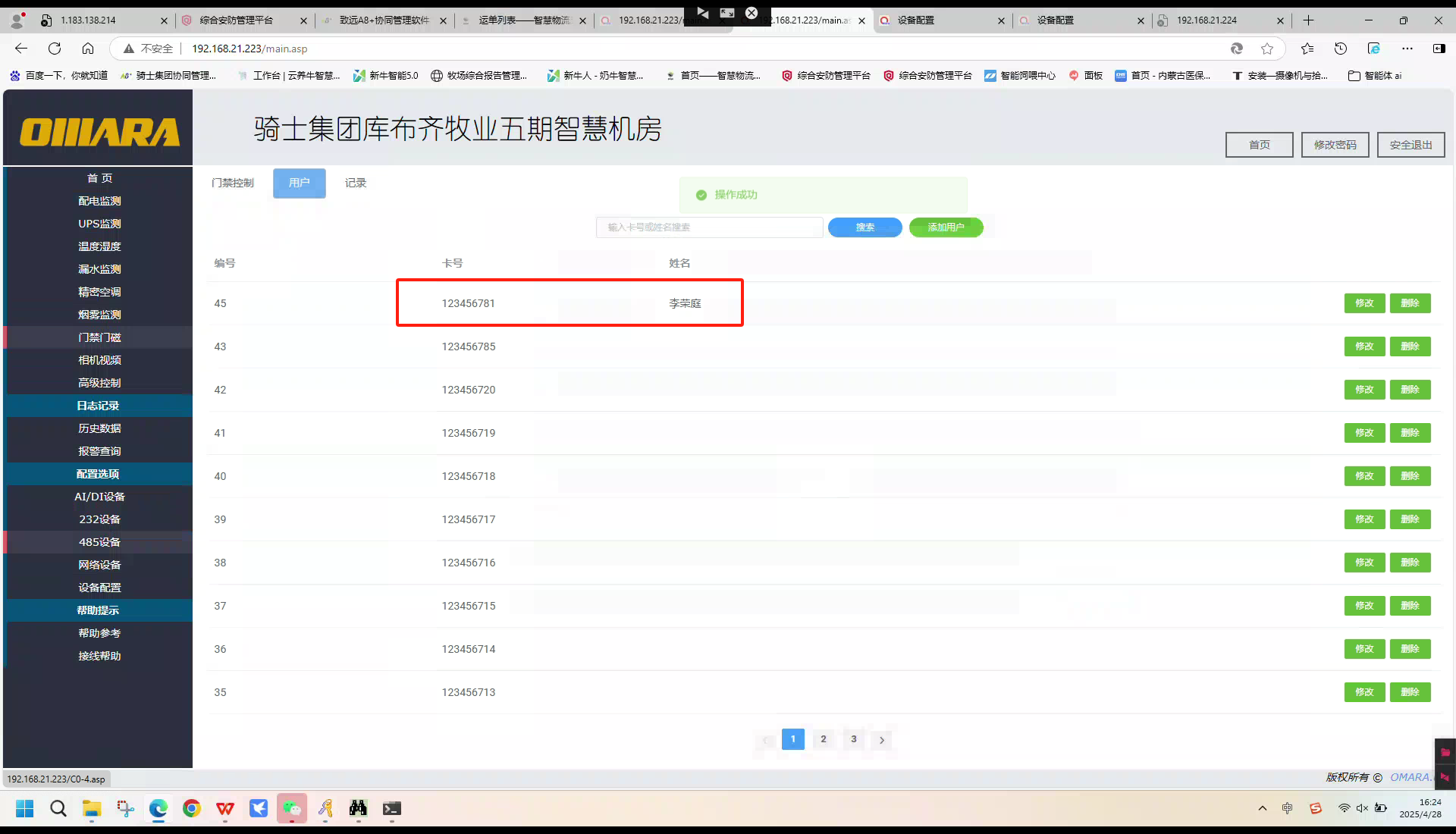The width and height of the screenshot is (1456, 834).
Task: Open 相机视频 sidebar item
Action: tap(99, 360)
